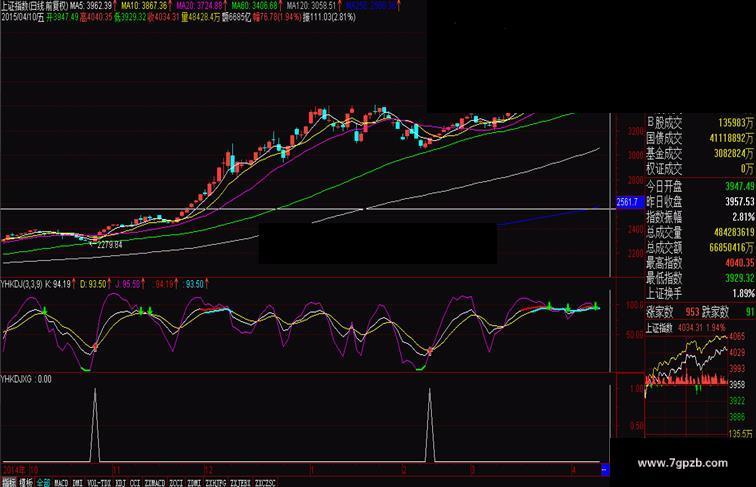Click the green KDJ buy arrow near October

click(x=45, y=311)
